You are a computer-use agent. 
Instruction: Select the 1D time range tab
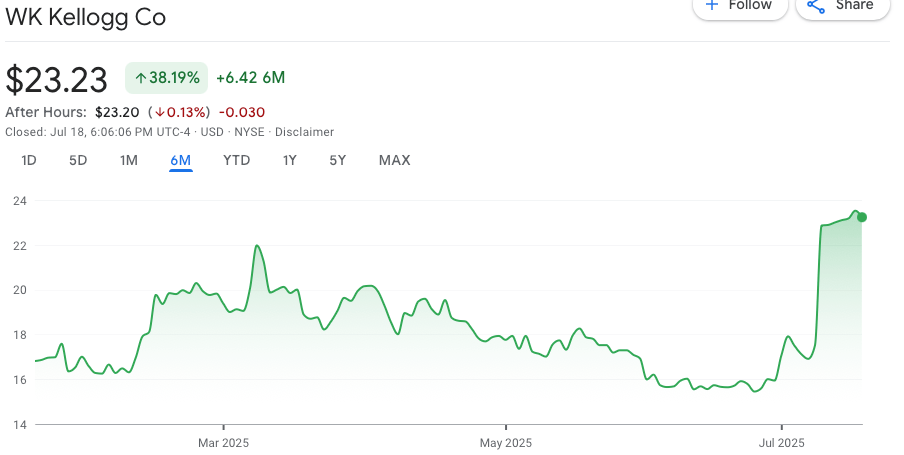[x=29, y=160]
